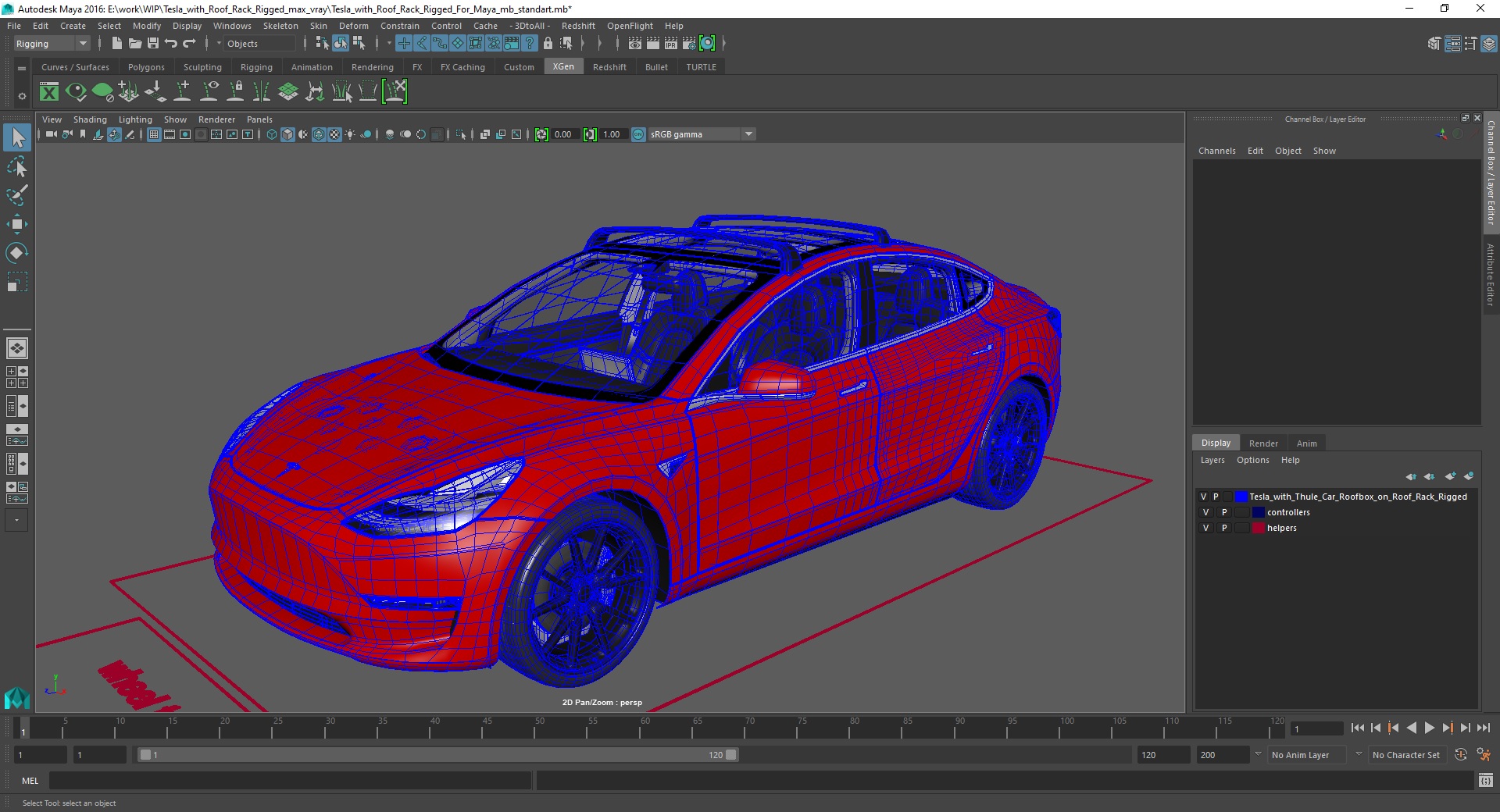Switch to four-view layout
1500x812 pixels.
click(x=17, y=377)
